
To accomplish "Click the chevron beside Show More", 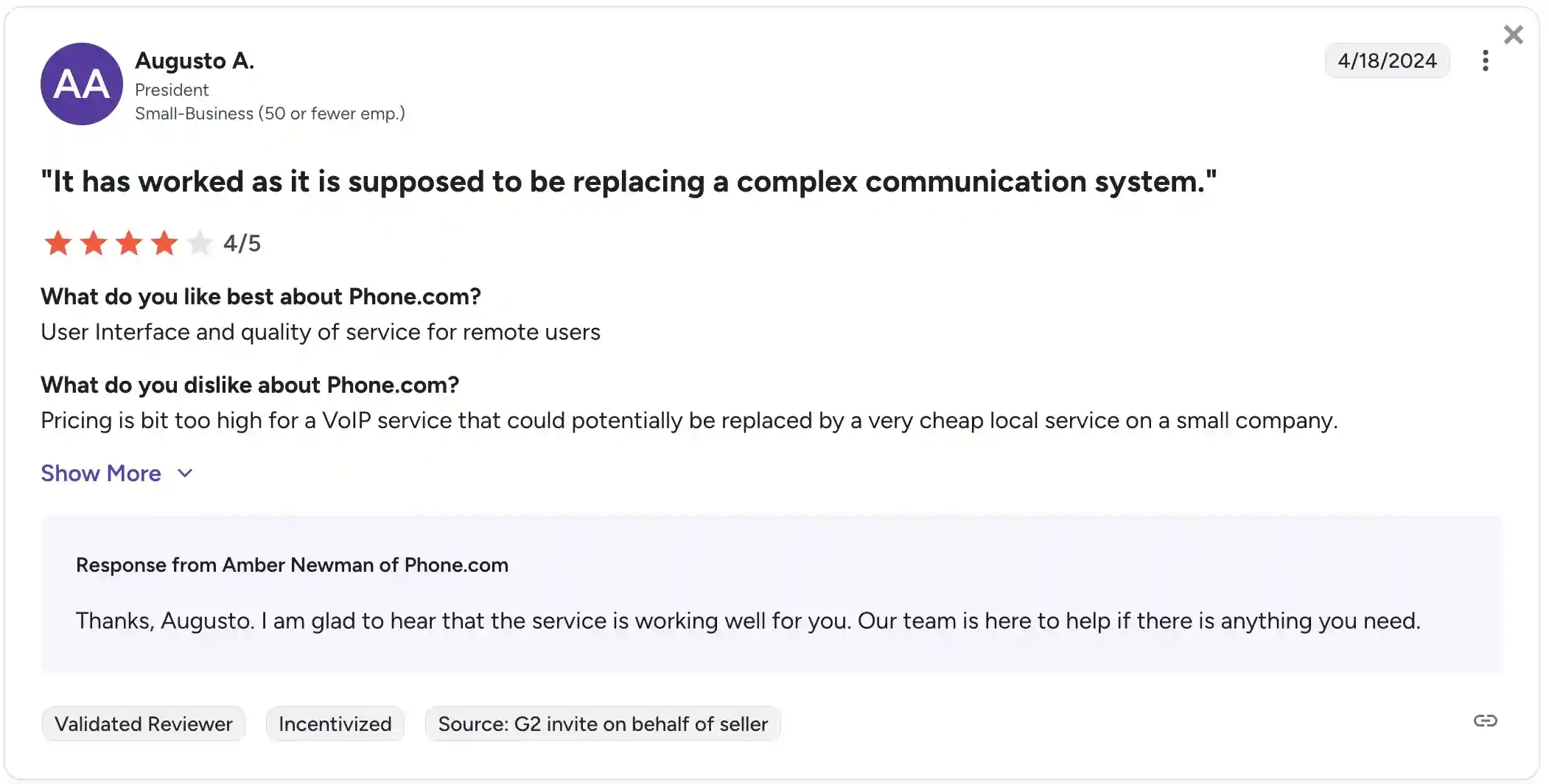I will click(185, 473).
